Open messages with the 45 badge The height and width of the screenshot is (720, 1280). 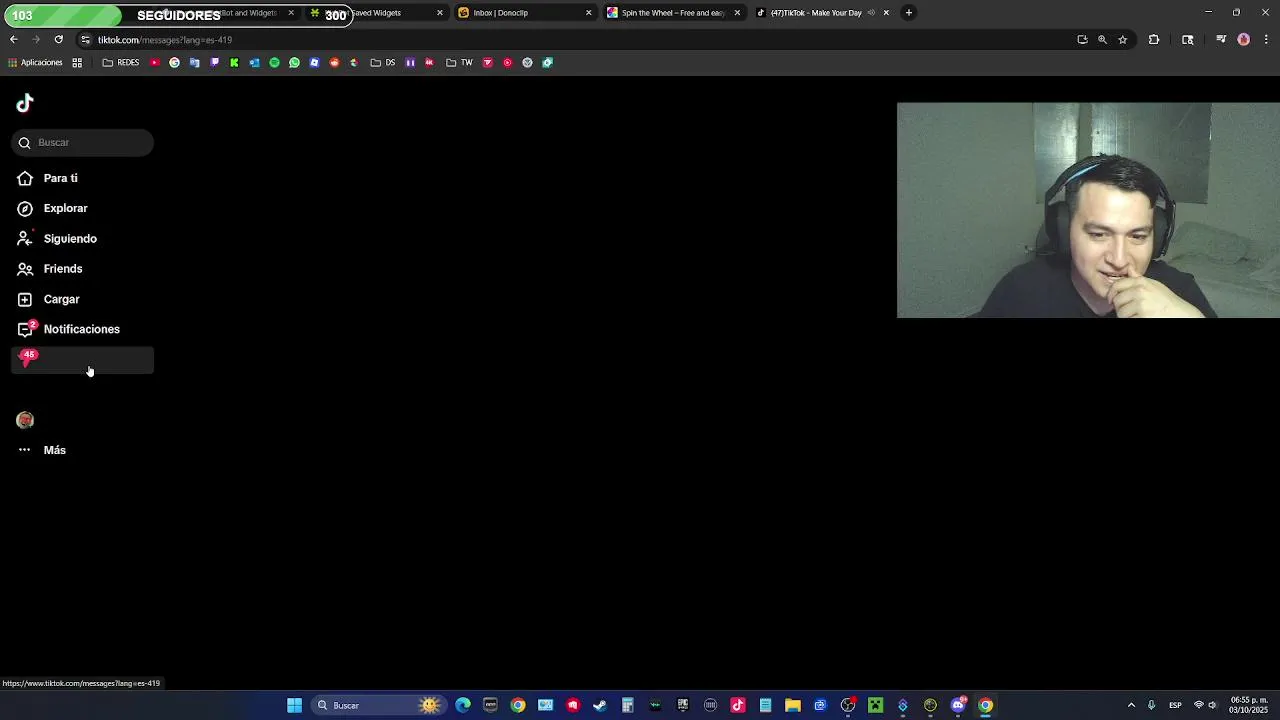point(83,360)
